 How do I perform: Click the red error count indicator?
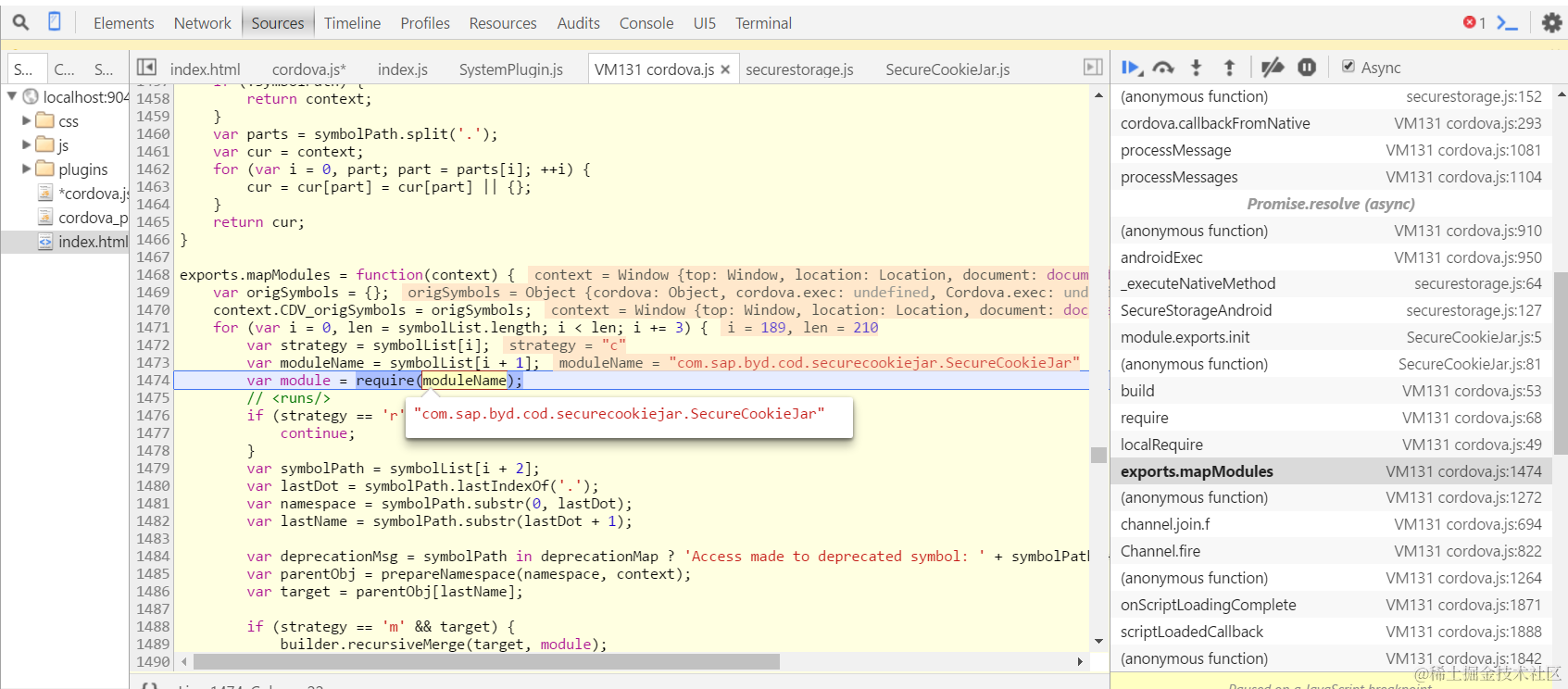[1474, 22]
